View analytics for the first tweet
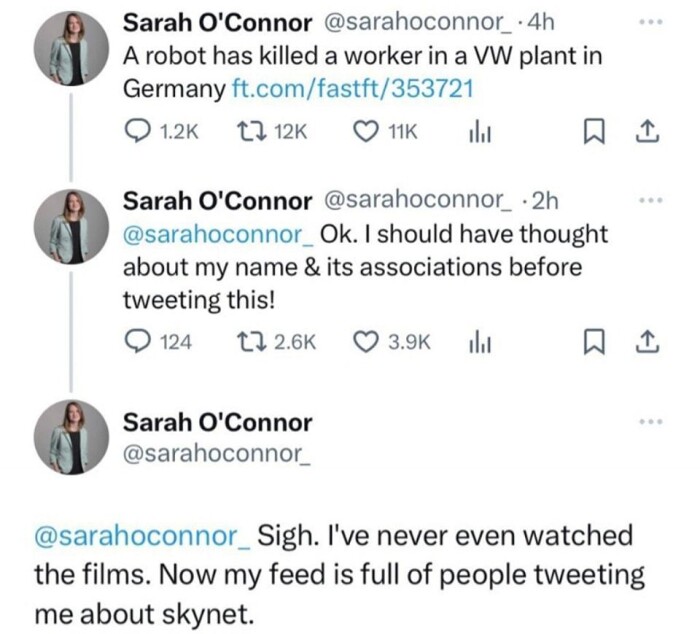The image size is (700, 634). 476,131
